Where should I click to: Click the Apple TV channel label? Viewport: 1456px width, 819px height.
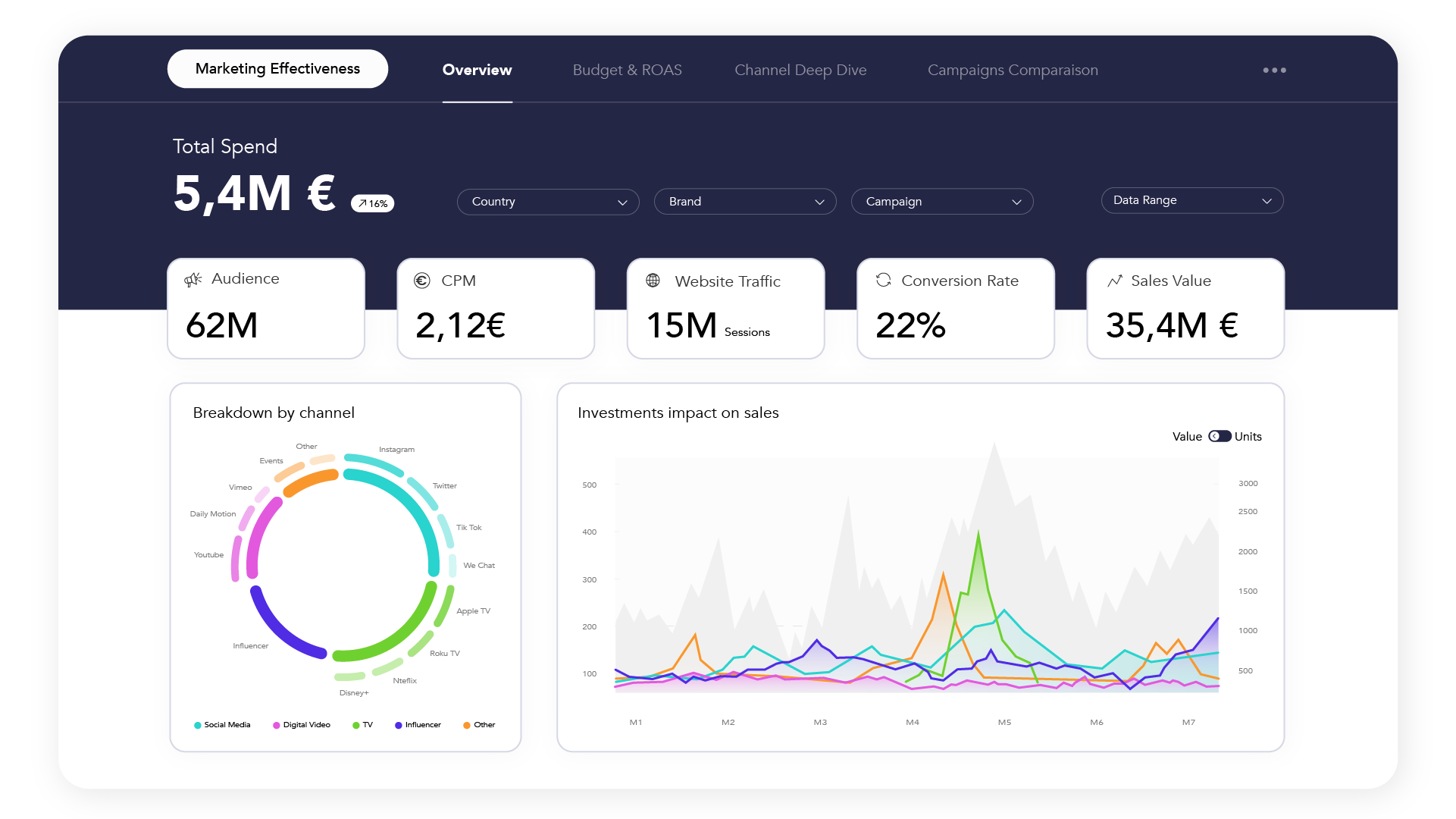tap(473, 611)
